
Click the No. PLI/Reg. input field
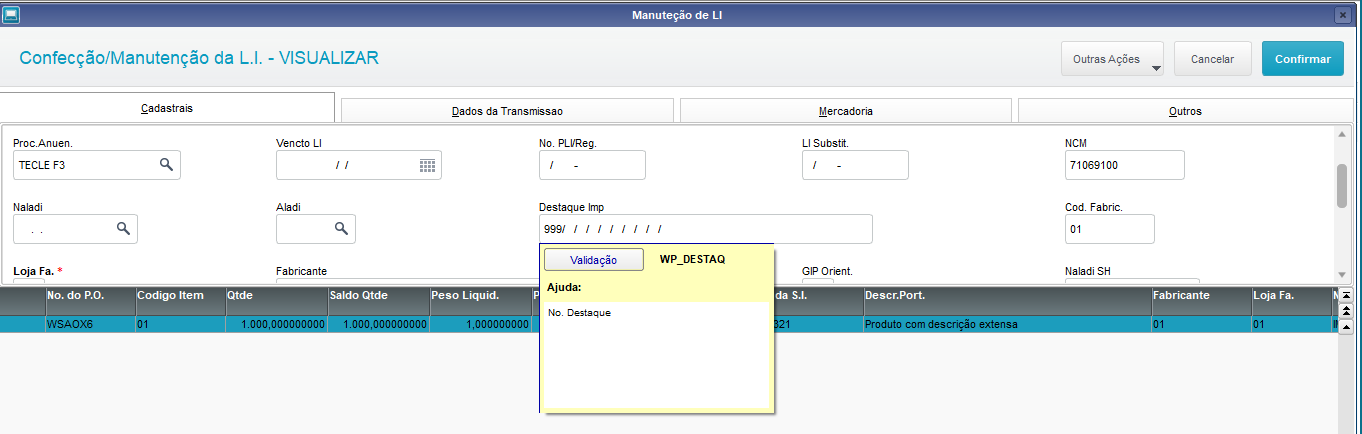pos(592,165)
